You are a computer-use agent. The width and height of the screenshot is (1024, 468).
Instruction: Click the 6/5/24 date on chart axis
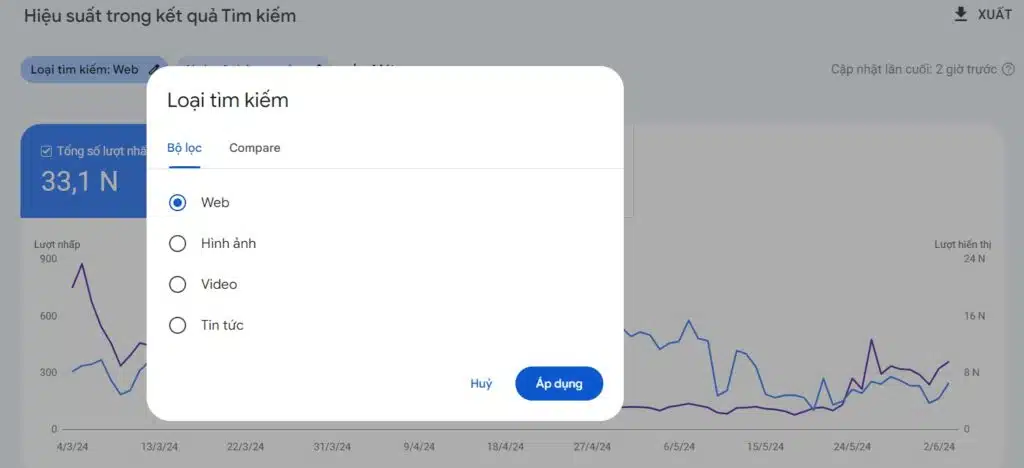pyautogui.click(x=679, y=447)
